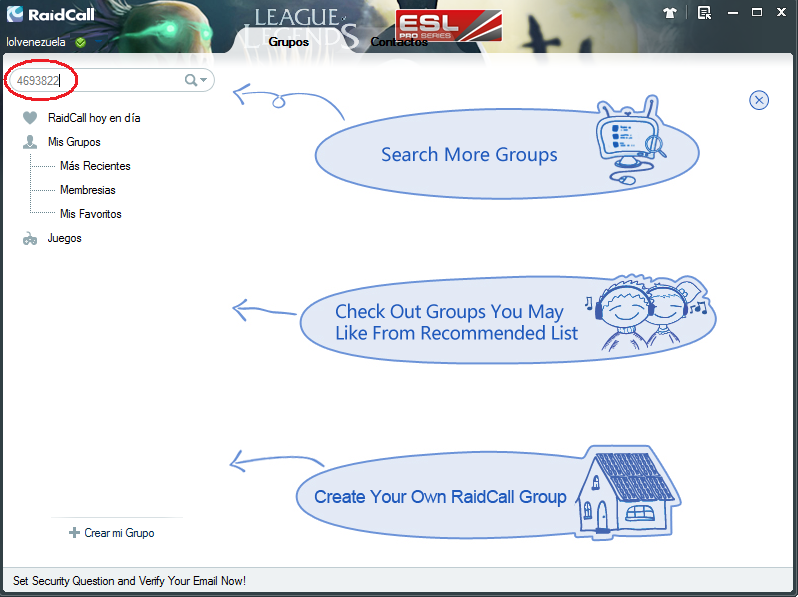This screenshot has height=597, width=798.
Task: Click the Crear mi Grupo button
Action: 112,533
